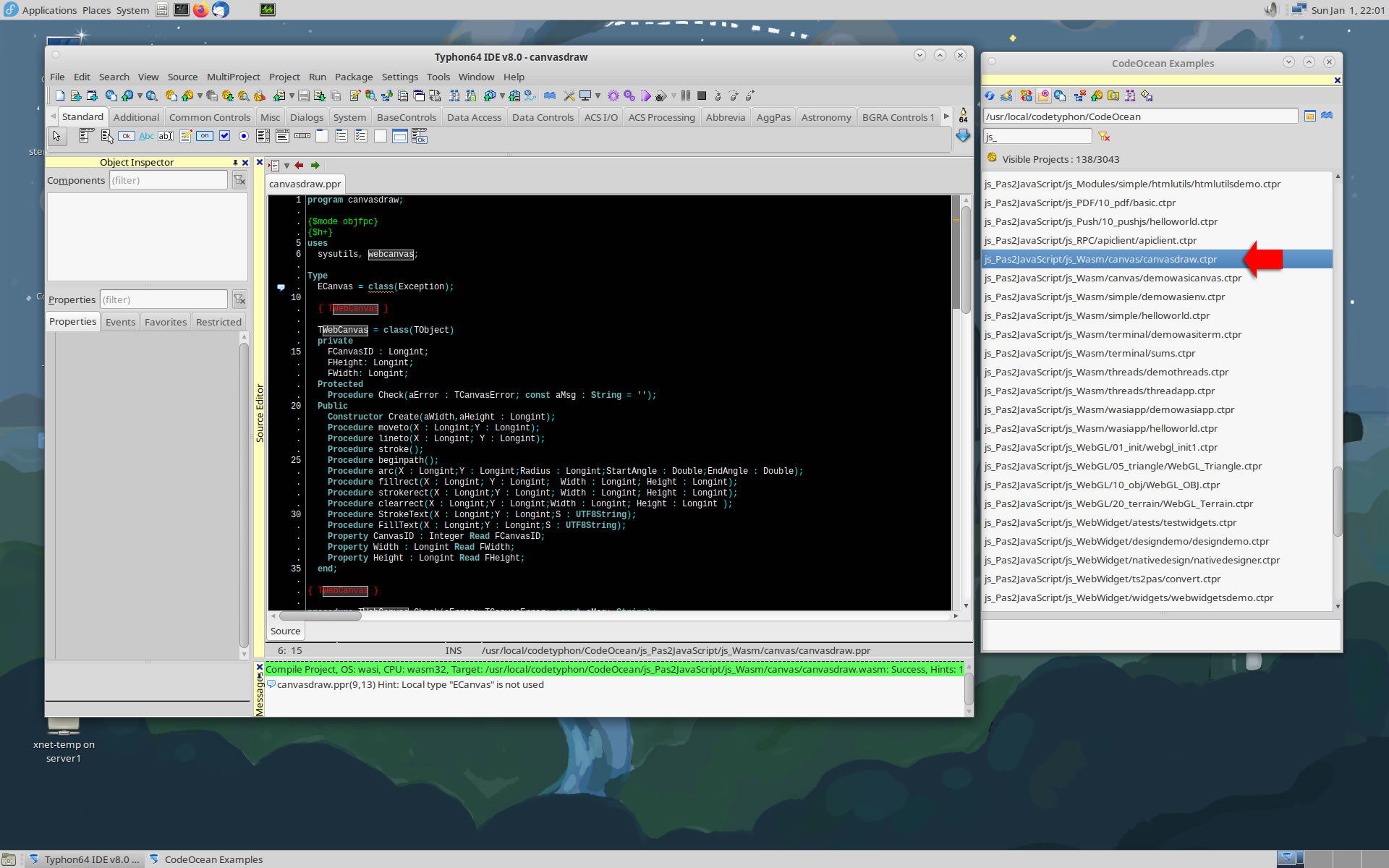The image size is (1389, 868).
Task: Click the Pause execution icon
Action: pos(686,95)
